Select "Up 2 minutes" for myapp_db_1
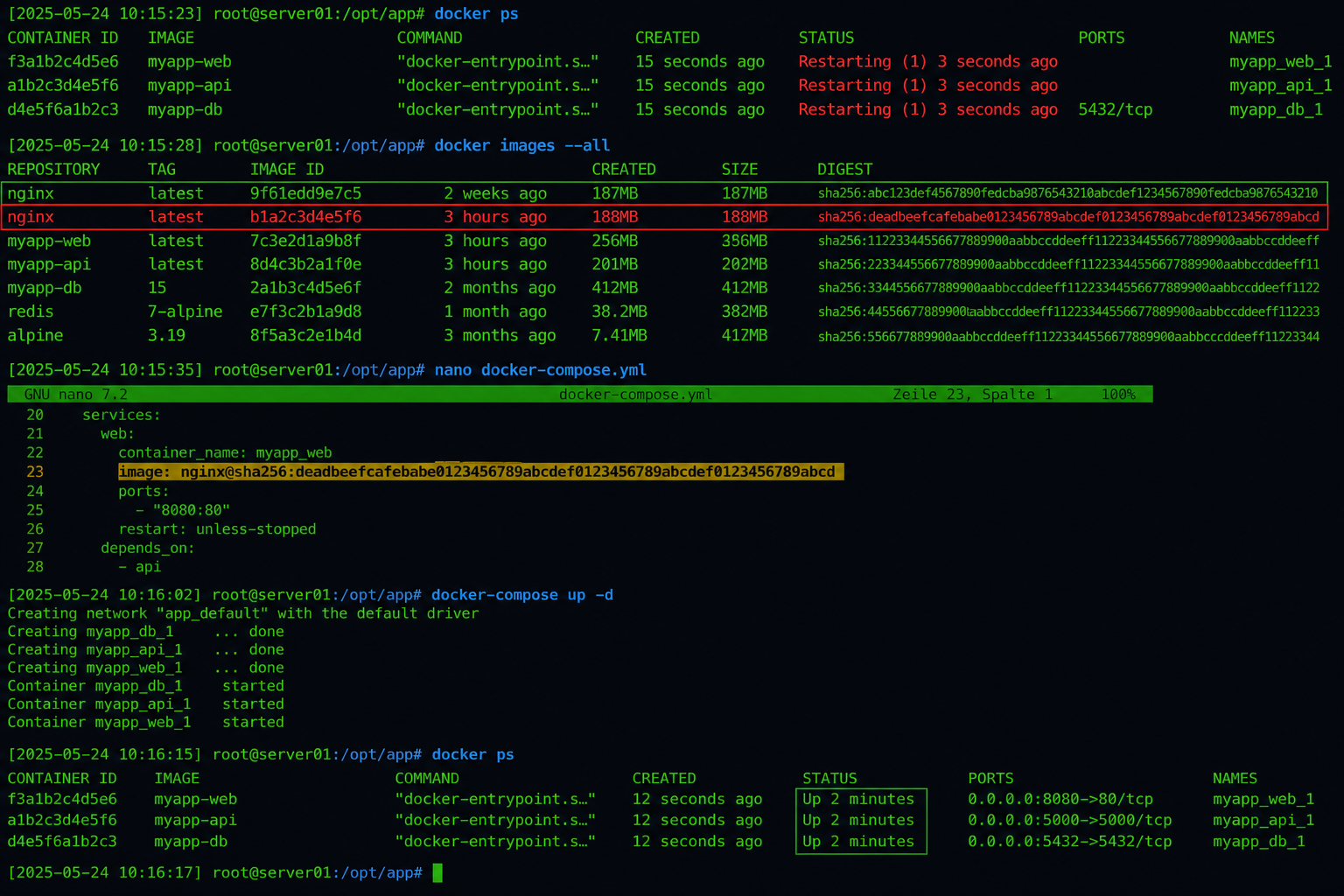 [x=858, y=841]
